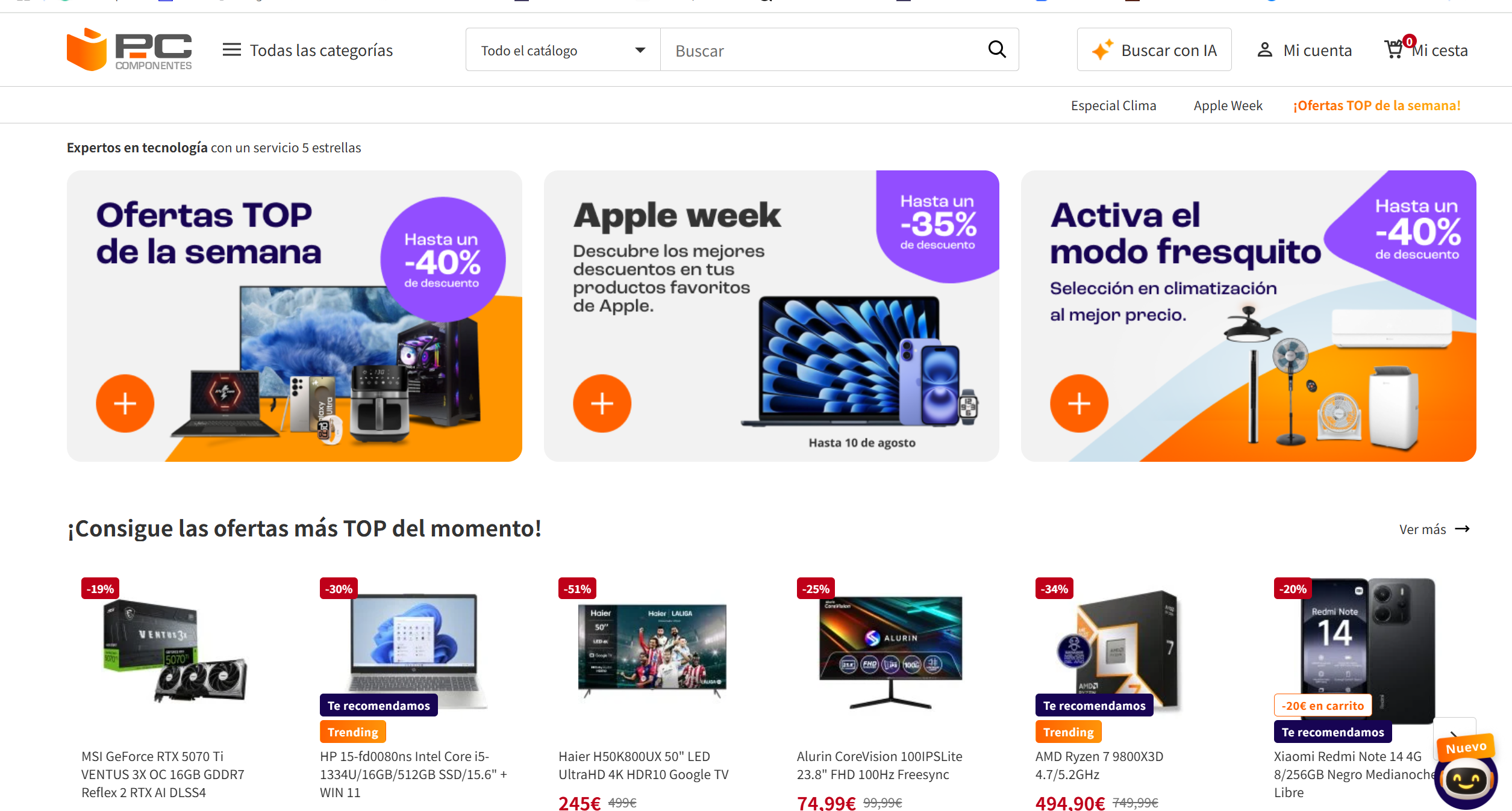Open the shopping cart icon

click(1394, 49)
